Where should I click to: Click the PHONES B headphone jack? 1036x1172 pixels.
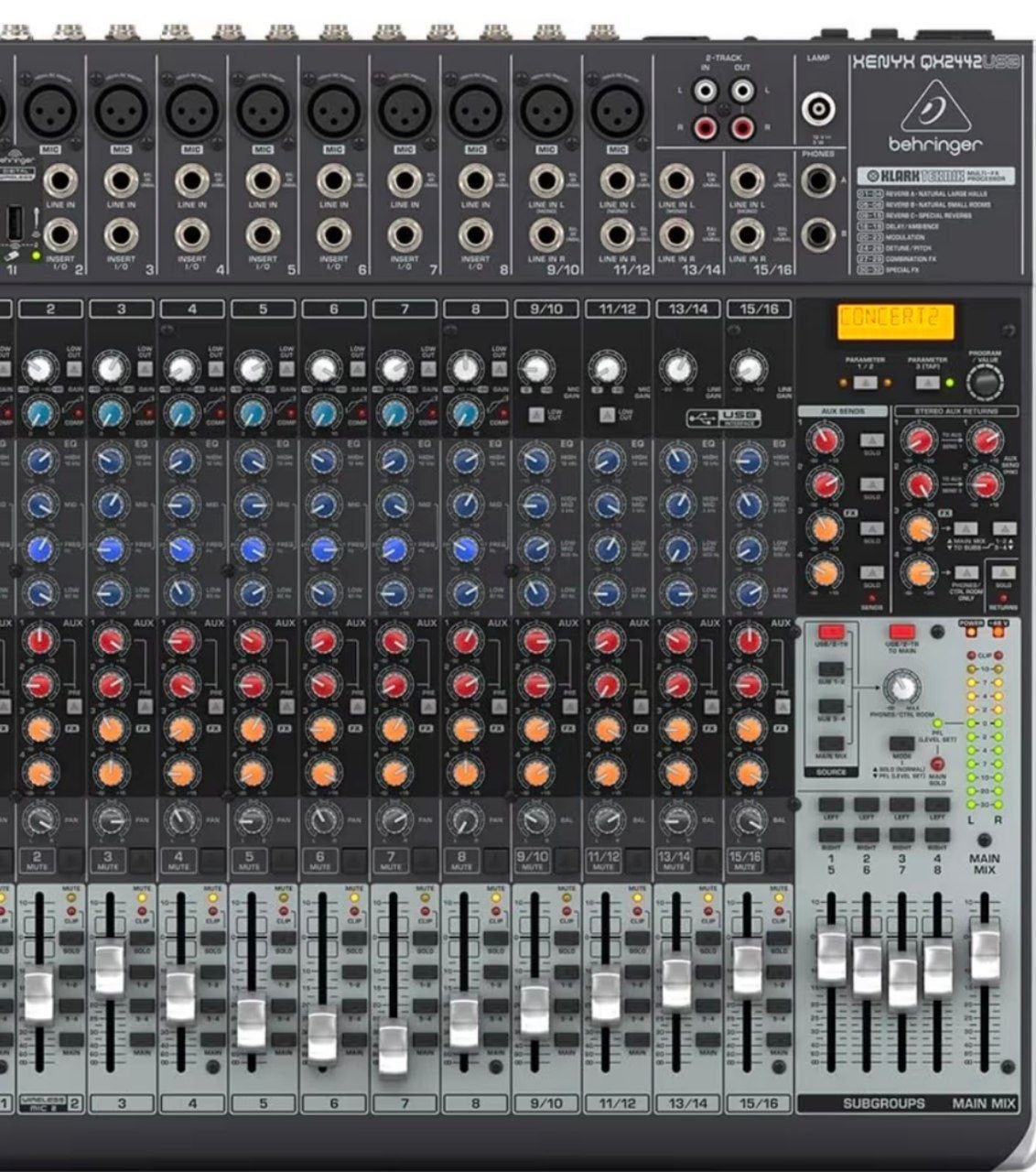817,235
